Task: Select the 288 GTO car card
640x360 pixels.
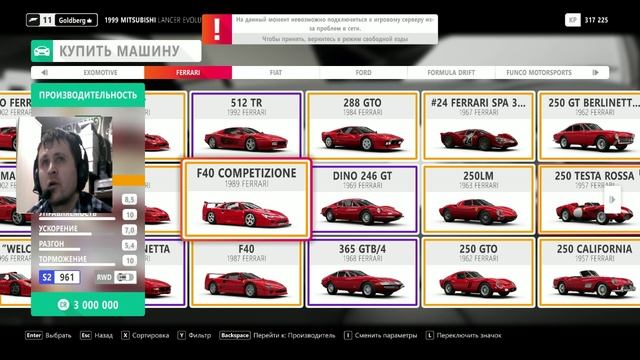Action: (362, 126)
